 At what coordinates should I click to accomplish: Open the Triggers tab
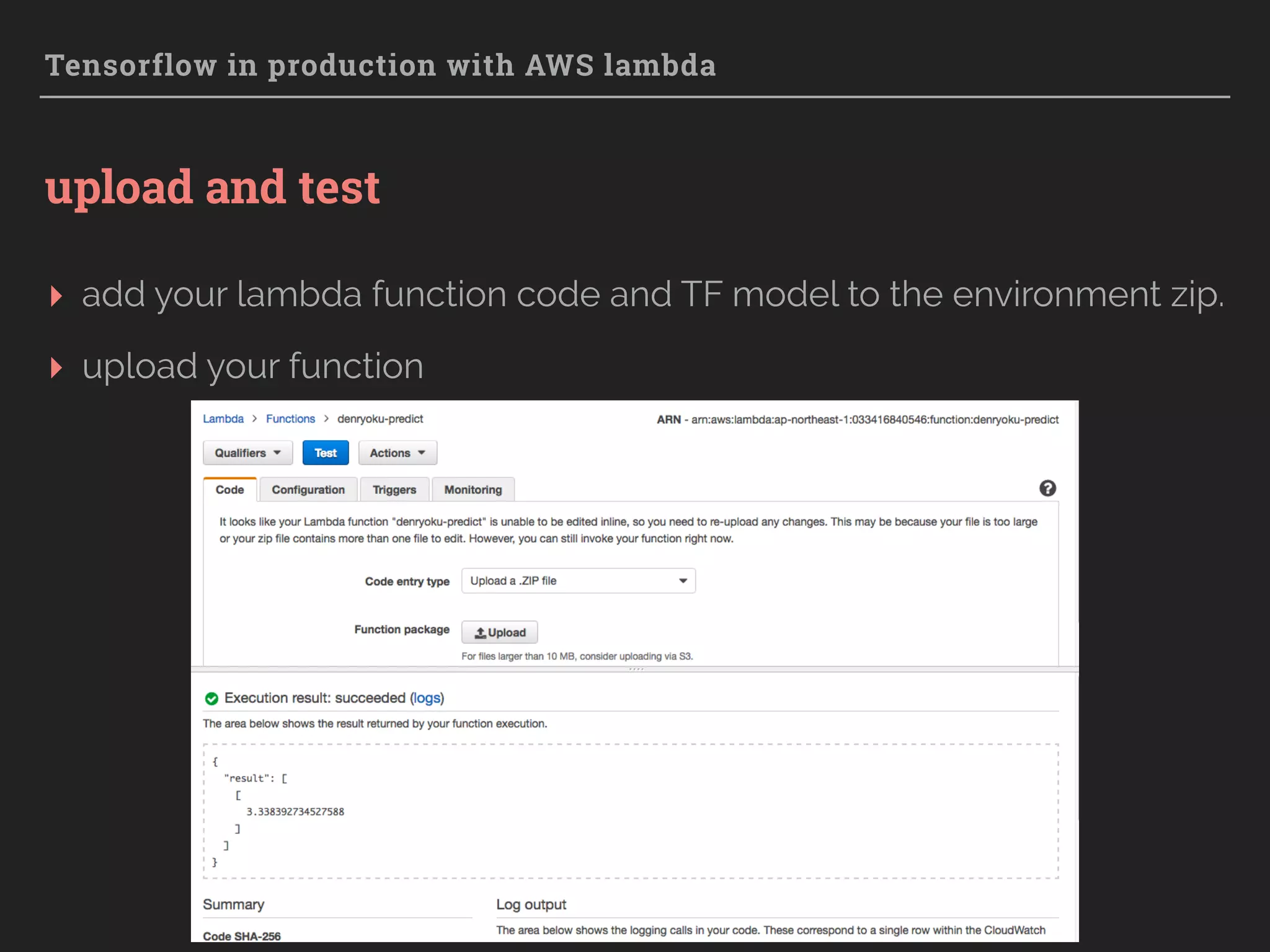click(394, 490)
